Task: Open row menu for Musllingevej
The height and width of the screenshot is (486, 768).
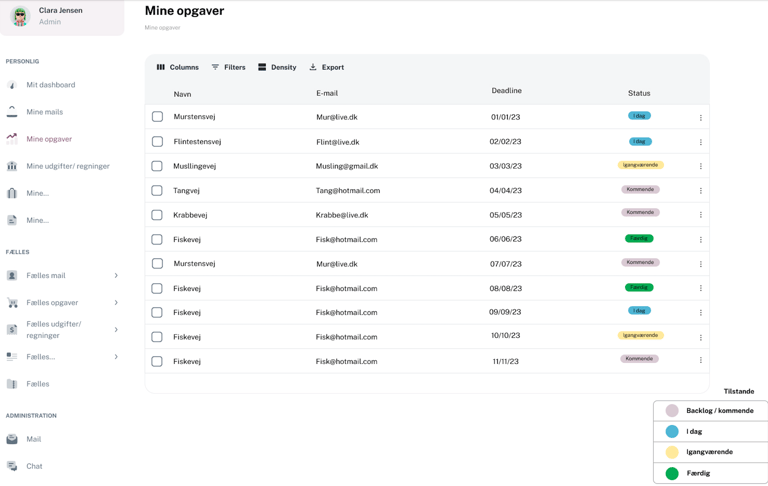Action: (x=700, y=166)
